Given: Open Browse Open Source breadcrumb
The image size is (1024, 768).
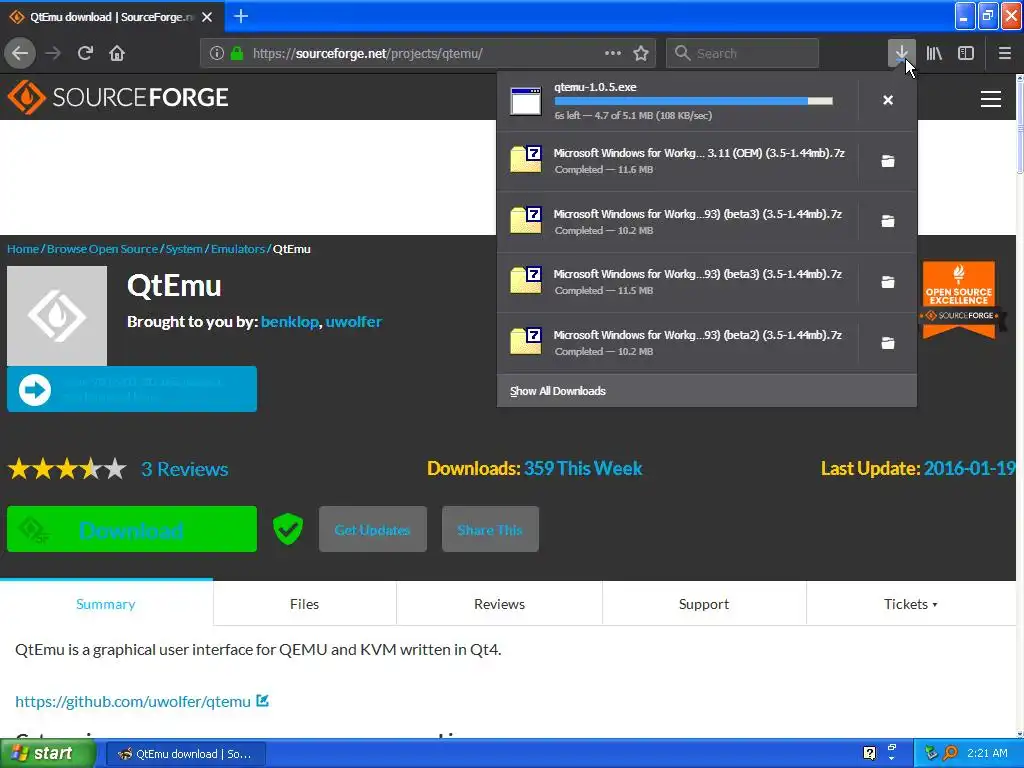Looking at the screenshot, I should 103,249.
